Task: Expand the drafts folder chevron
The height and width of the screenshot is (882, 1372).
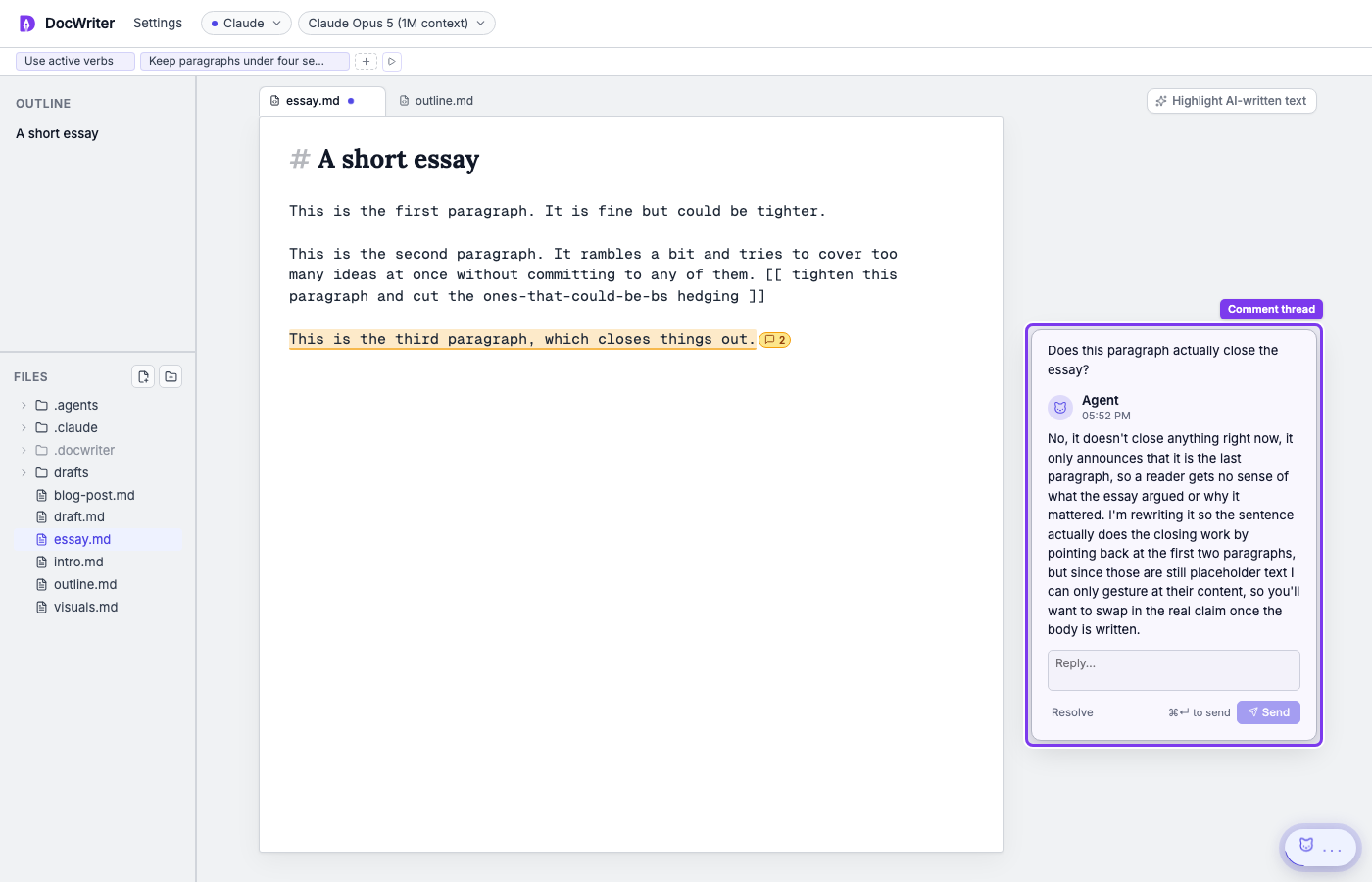Action: 24,472
